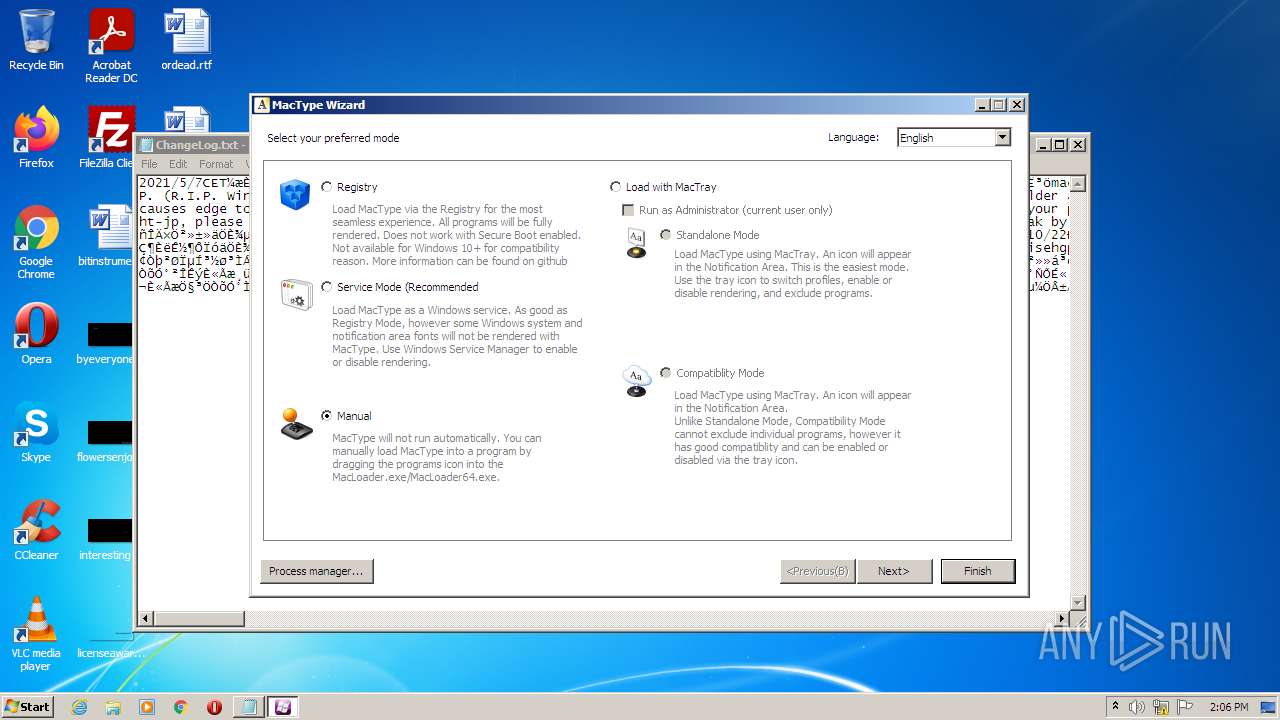
Task: Click the Notepad scroll left arrow
Action: [x=146, y=619]
